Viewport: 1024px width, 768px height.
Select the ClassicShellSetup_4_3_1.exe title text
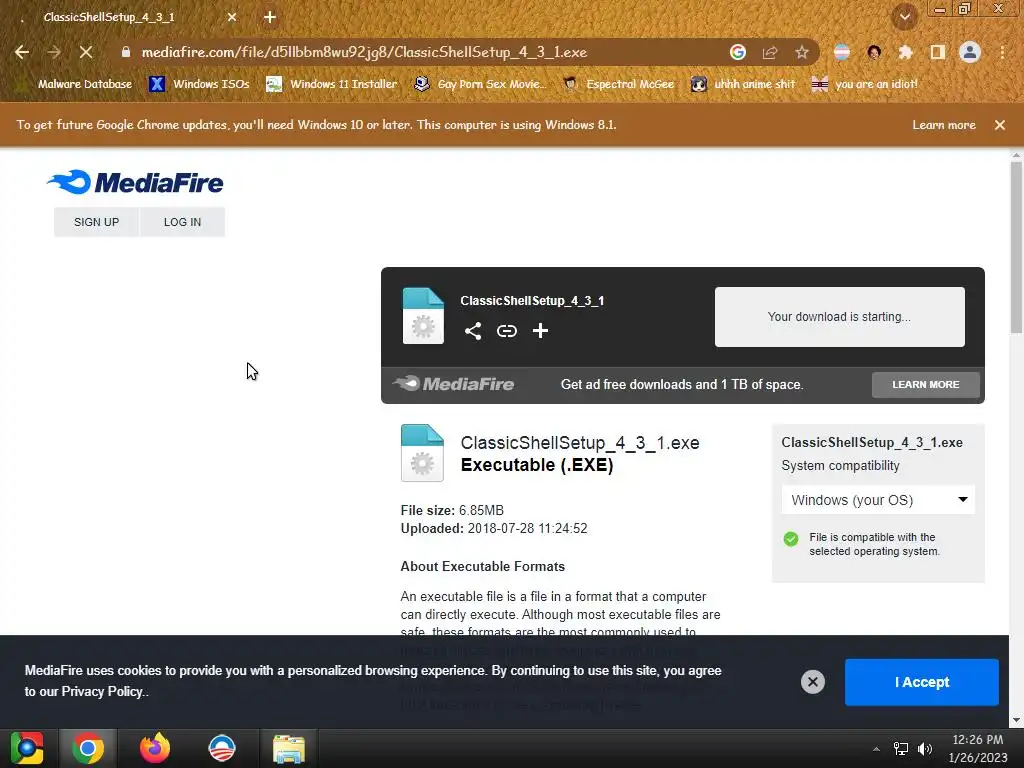(x=580, y=443)
